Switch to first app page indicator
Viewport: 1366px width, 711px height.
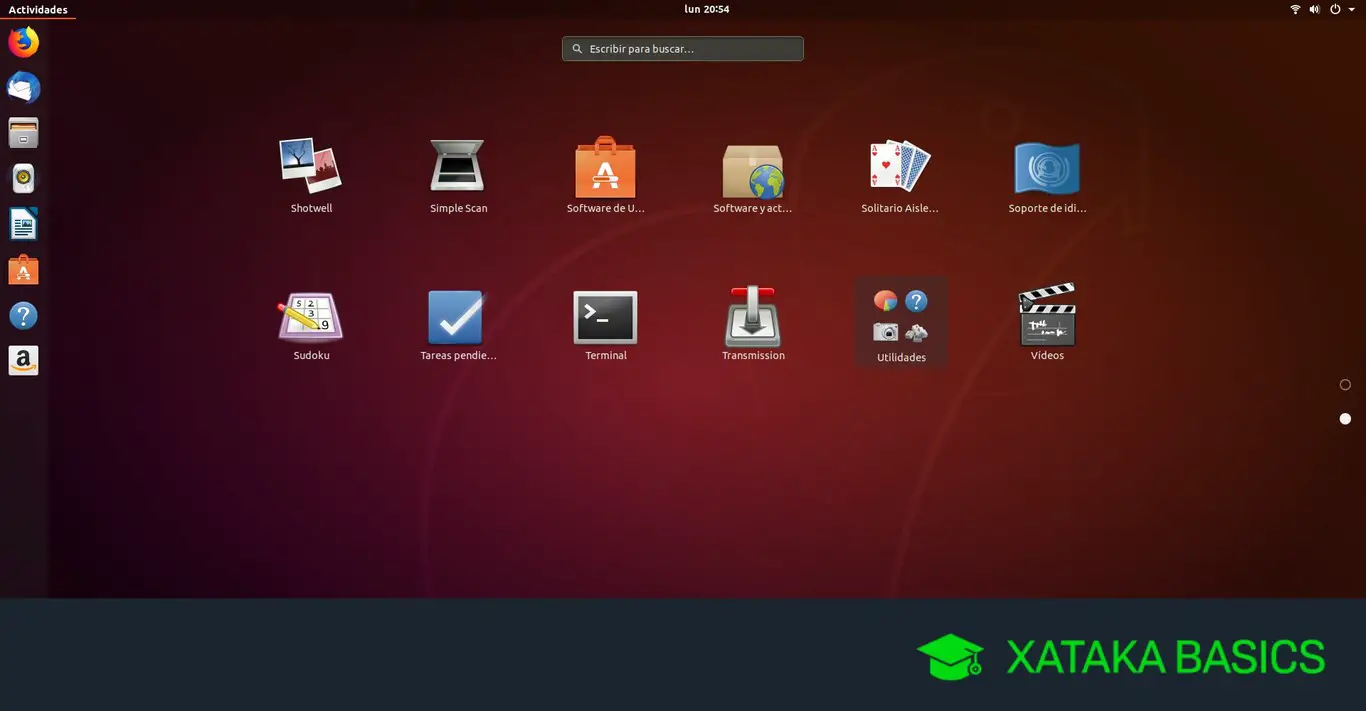coord(1345,385)
